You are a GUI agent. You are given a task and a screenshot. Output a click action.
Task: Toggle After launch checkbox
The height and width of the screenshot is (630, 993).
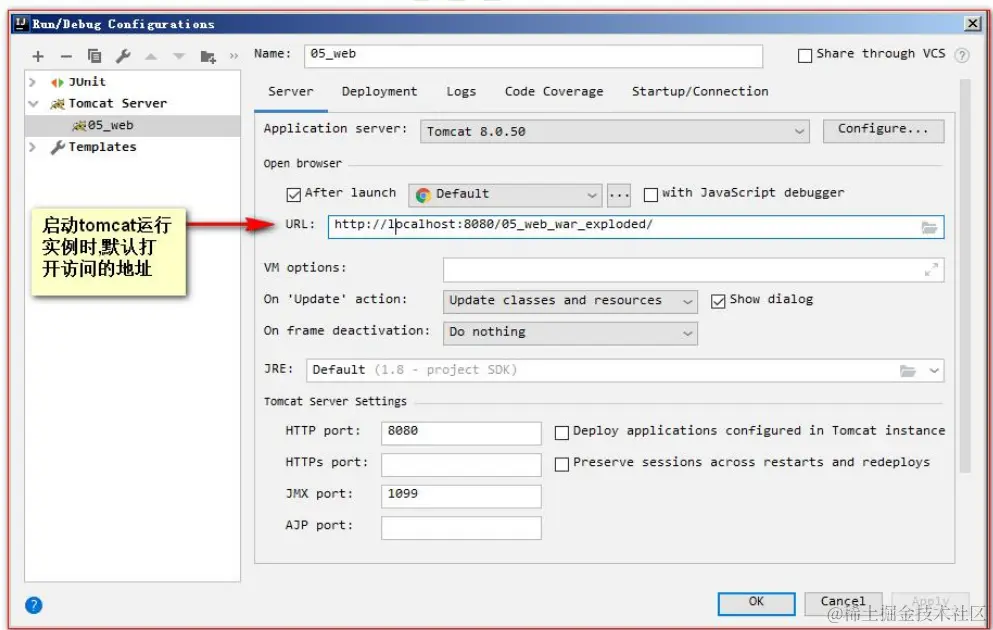point(293,194)
